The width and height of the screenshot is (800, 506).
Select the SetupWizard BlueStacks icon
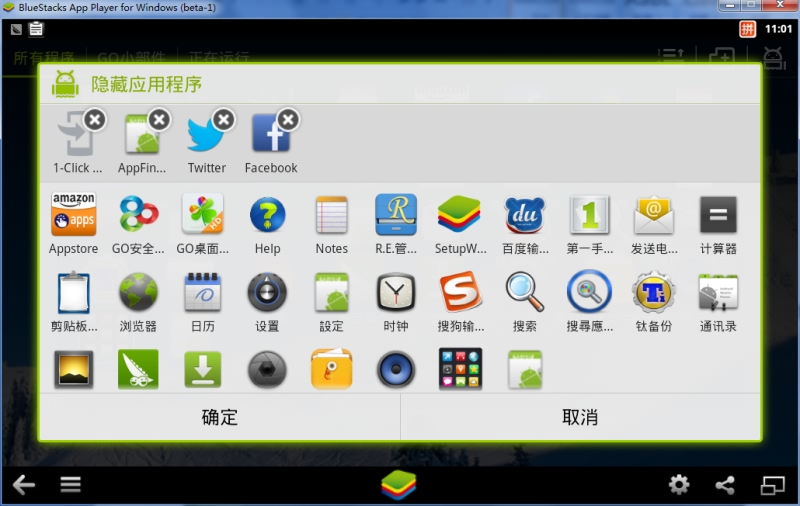(x=459, y=214)
